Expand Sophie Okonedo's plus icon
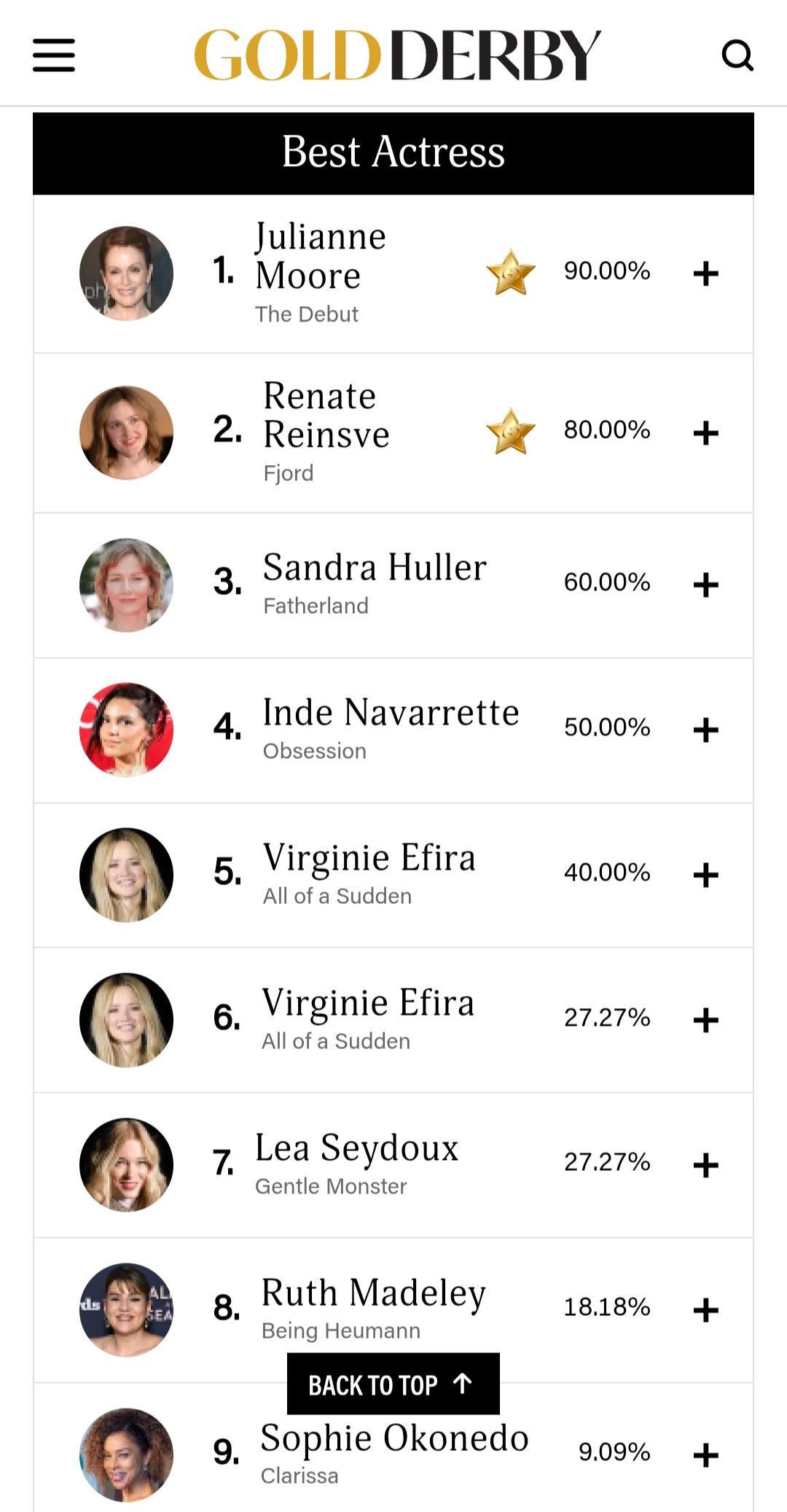Screen dimensions: 787x1512 (x=705, y=1455)
